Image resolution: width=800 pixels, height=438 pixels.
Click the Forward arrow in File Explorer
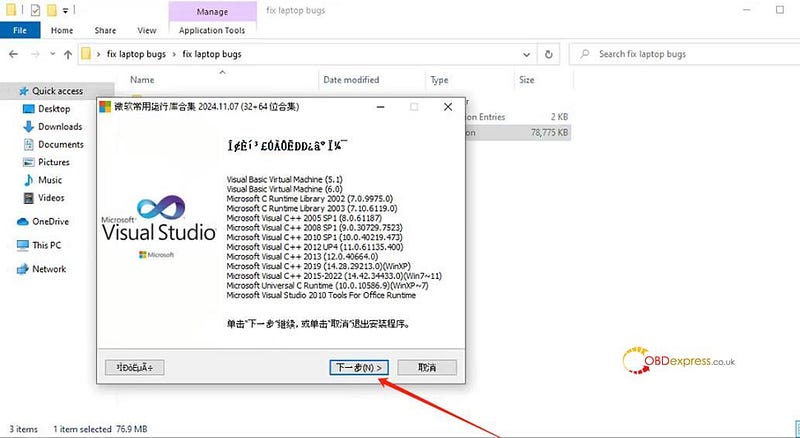35,54
